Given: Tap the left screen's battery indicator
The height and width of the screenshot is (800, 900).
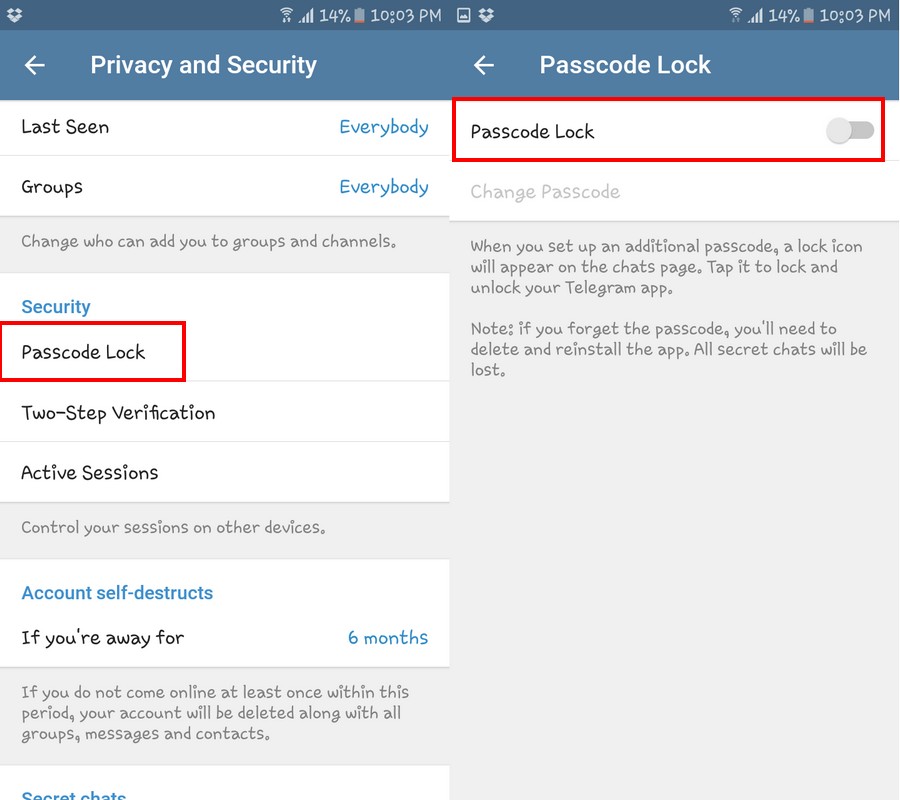Looking at the screenshot, I should pyautogui.click(x=359, y=15).
